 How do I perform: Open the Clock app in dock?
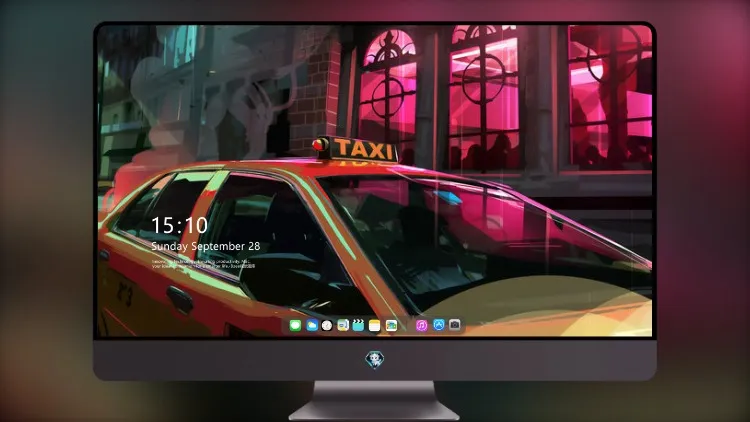(x=327, y=325)
